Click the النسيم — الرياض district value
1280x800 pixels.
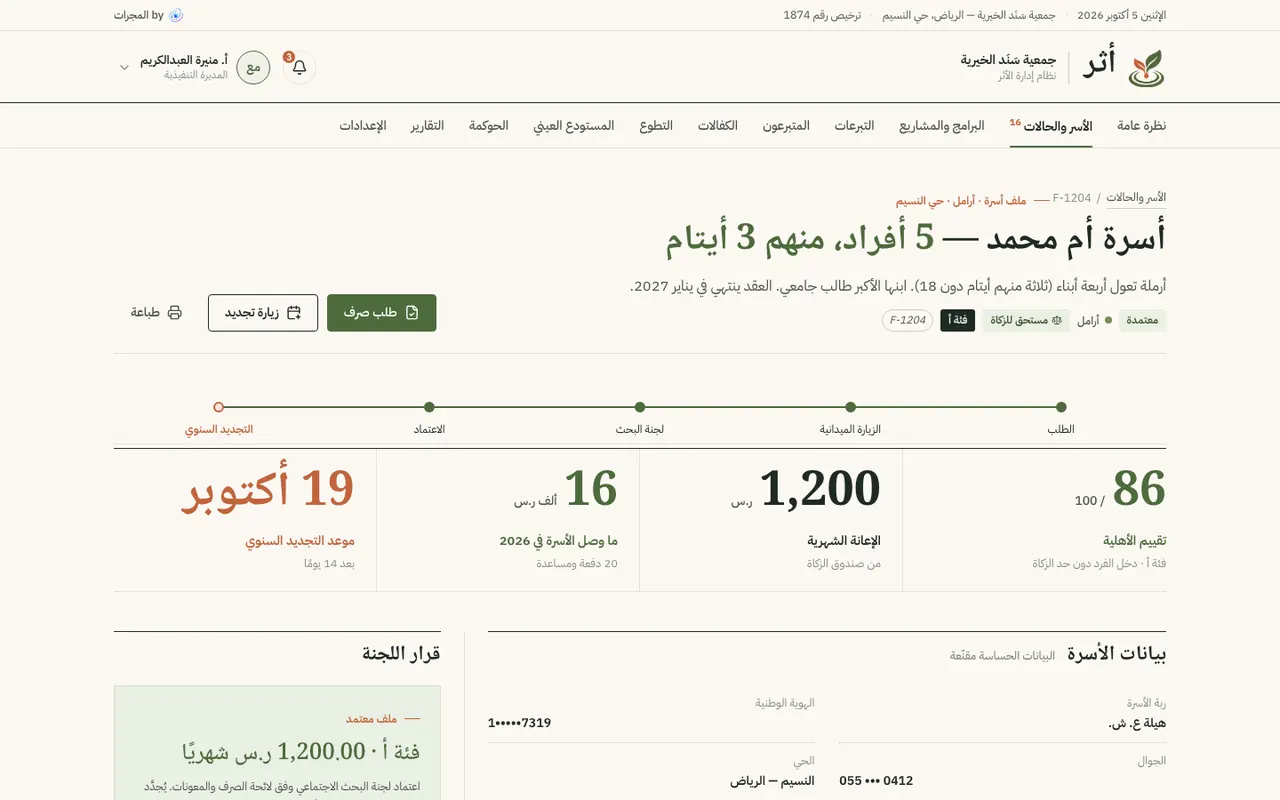point(773,781)
